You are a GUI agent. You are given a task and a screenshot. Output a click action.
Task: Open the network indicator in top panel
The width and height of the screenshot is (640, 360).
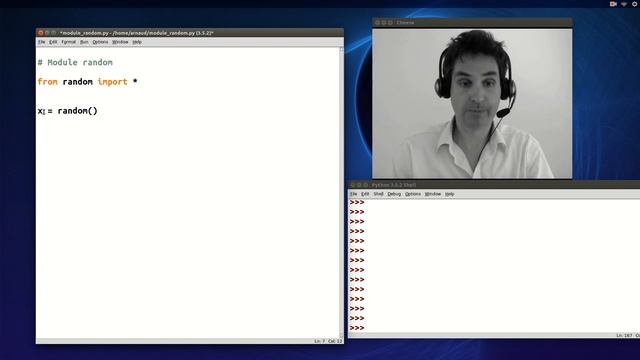[624, 4]
